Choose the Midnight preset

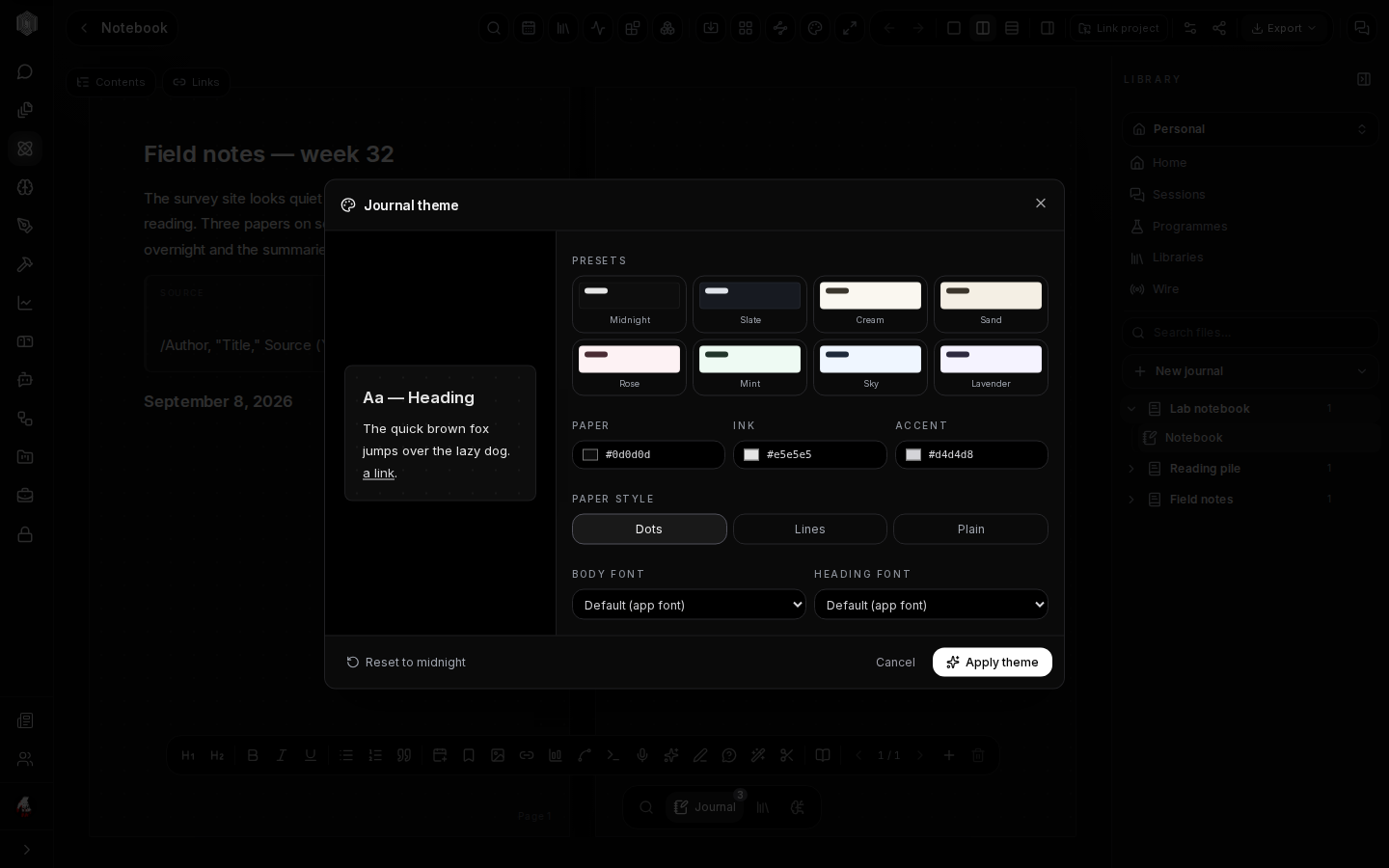click(x=630, y=304)
